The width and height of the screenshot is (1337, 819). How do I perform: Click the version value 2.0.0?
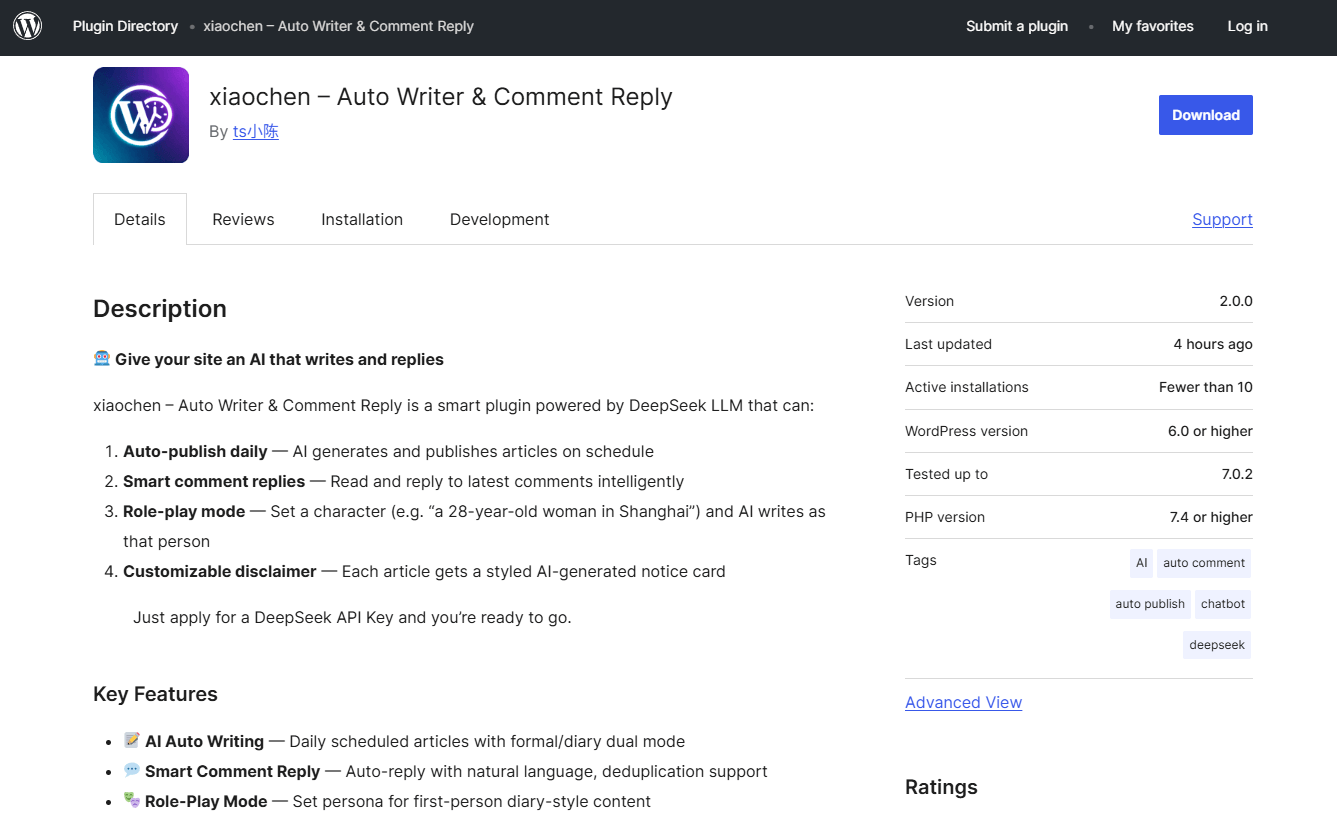click(x=1235, y=301)
